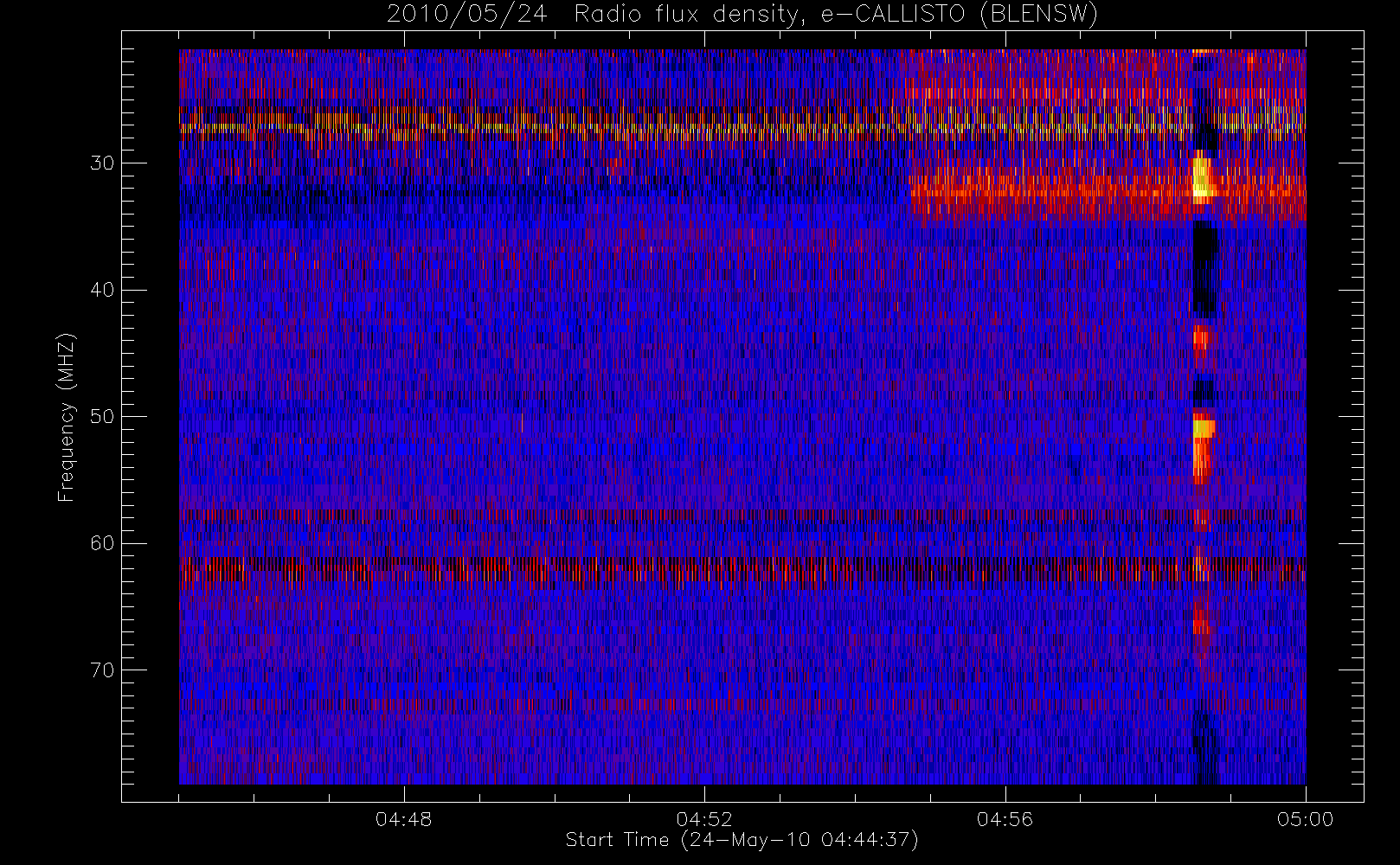Click the 04:48 time tick label
1400x865 pixels.
click(403, 819)
